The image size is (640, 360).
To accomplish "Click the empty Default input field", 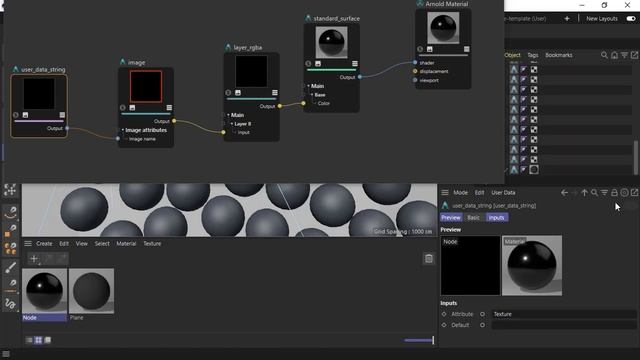I will [x=564, y=325].
